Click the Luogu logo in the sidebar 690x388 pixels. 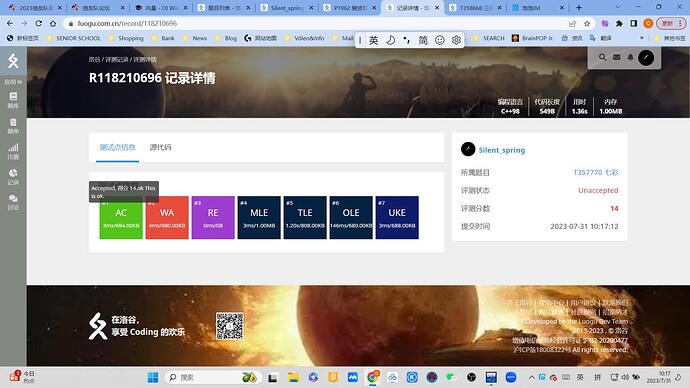click(x=13, y=61)
